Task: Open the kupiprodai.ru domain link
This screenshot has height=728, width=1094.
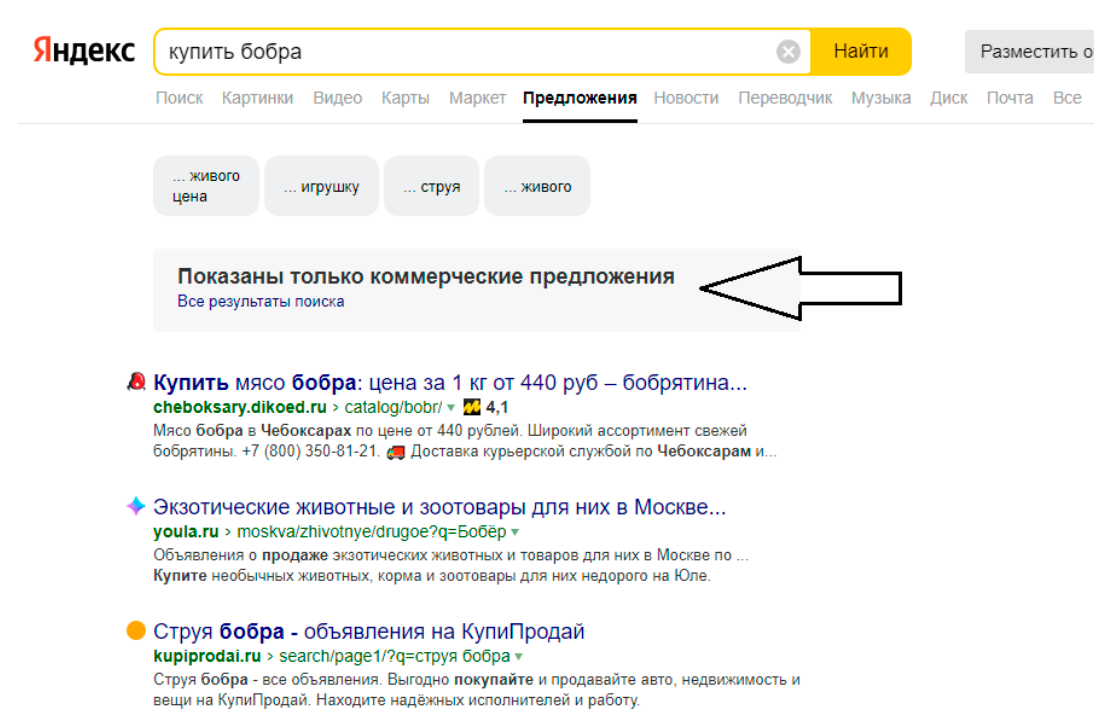Action: click(207, 656)
